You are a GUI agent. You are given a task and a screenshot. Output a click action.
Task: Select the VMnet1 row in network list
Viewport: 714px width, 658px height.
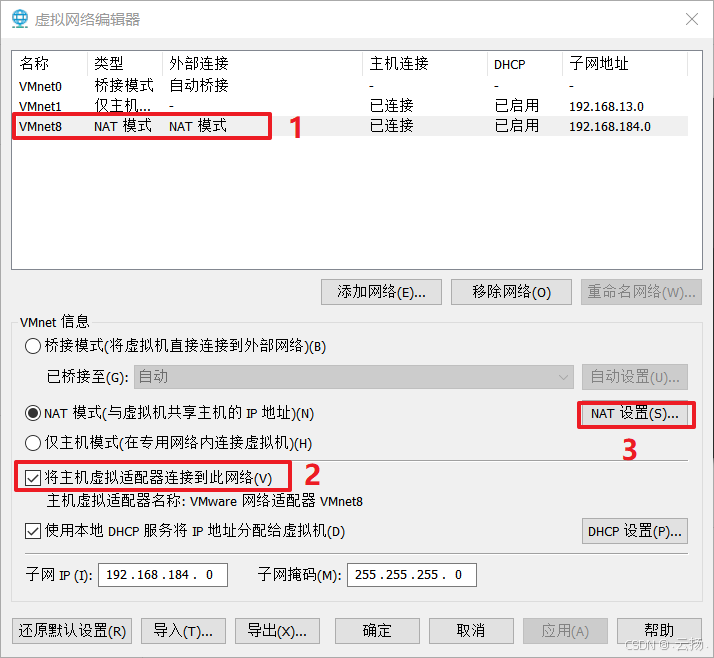coord(350,106)
